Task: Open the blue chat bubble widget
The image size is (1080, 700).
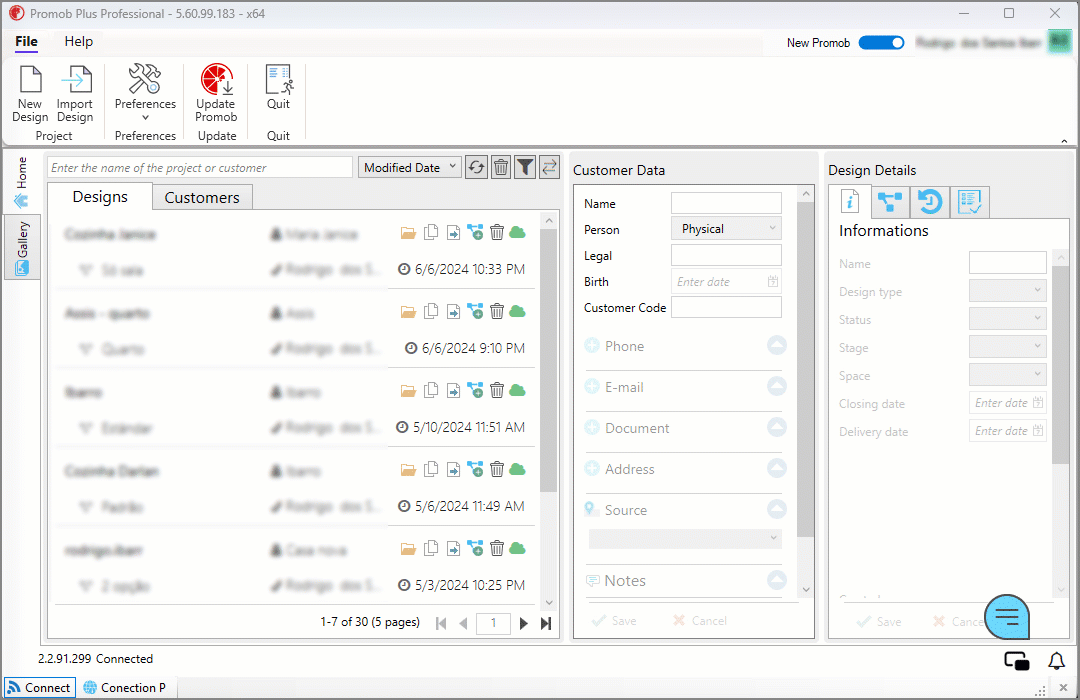Action: [x=1007, y=616]
